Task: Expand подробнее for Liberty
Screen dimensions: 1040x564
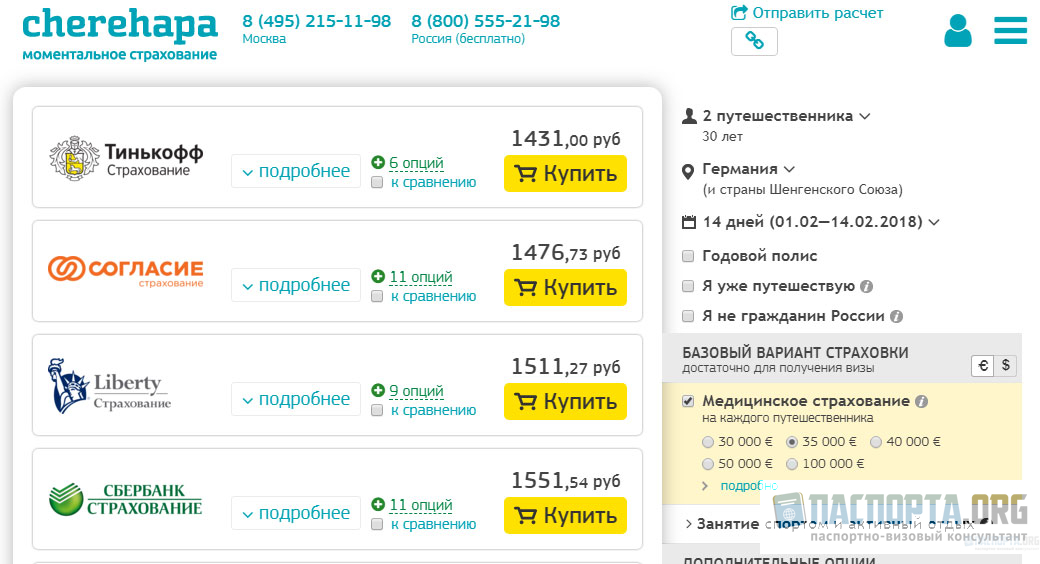Action: 296,399
